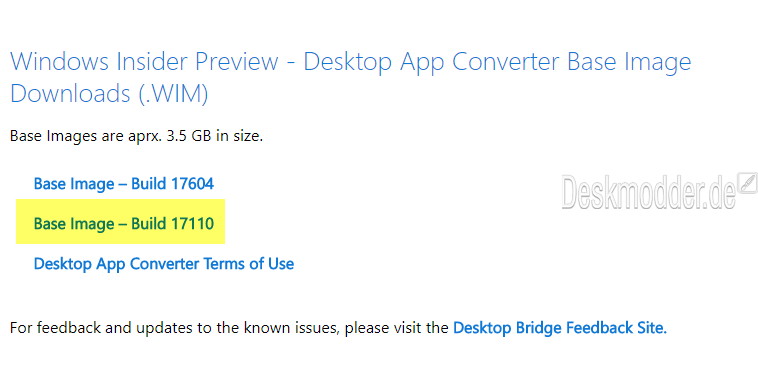This screenshot has height=381, width=758.
Task: Click "Downloads (.WIM)" in the heading
Action: (109, 93)
